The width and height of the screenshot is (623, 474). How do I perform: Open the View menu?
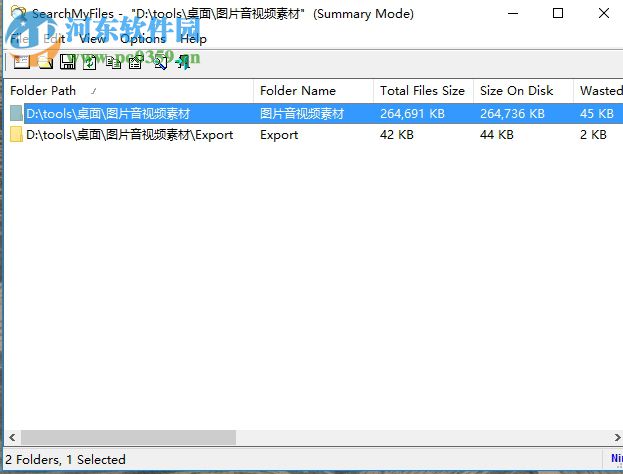click(92, 39)
